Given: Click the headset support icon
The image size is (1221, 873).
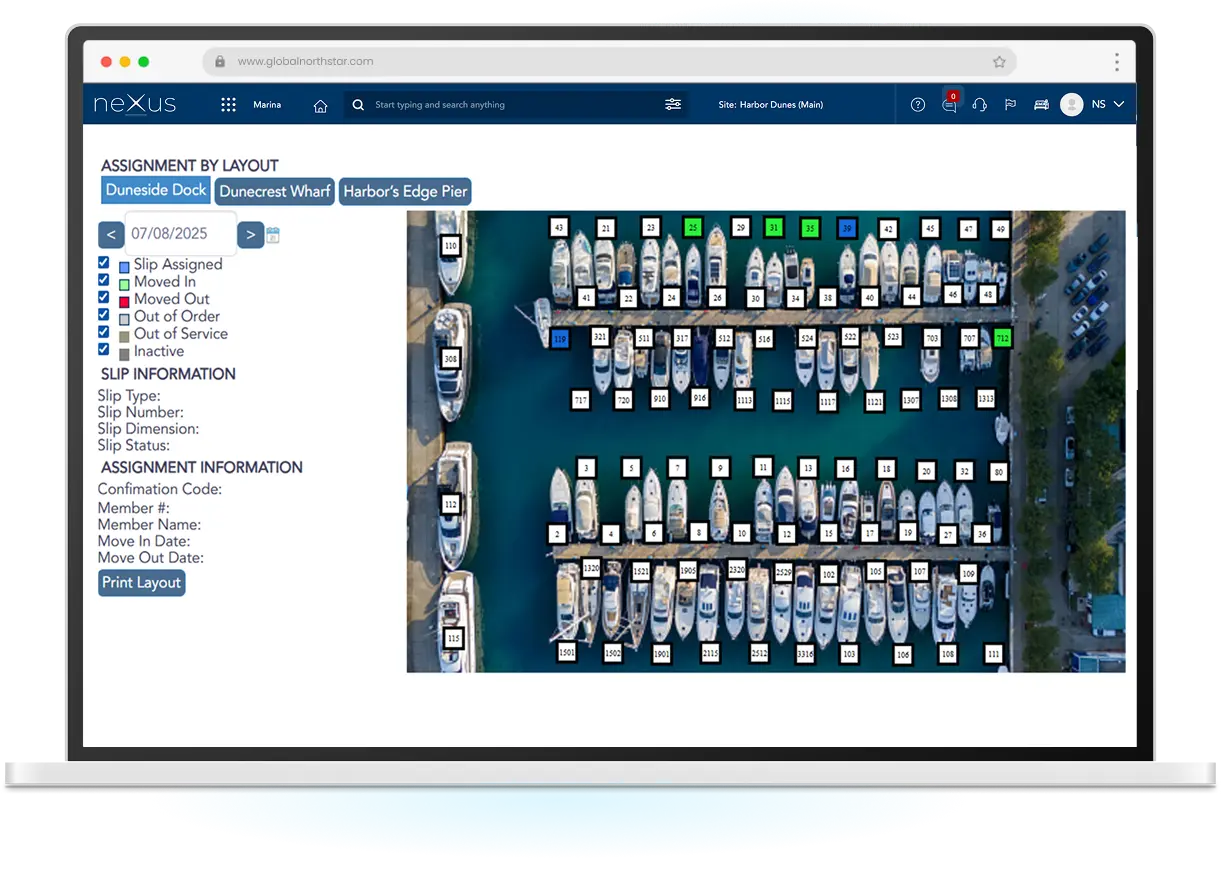Looking at the screenshot, I should 979,105.
